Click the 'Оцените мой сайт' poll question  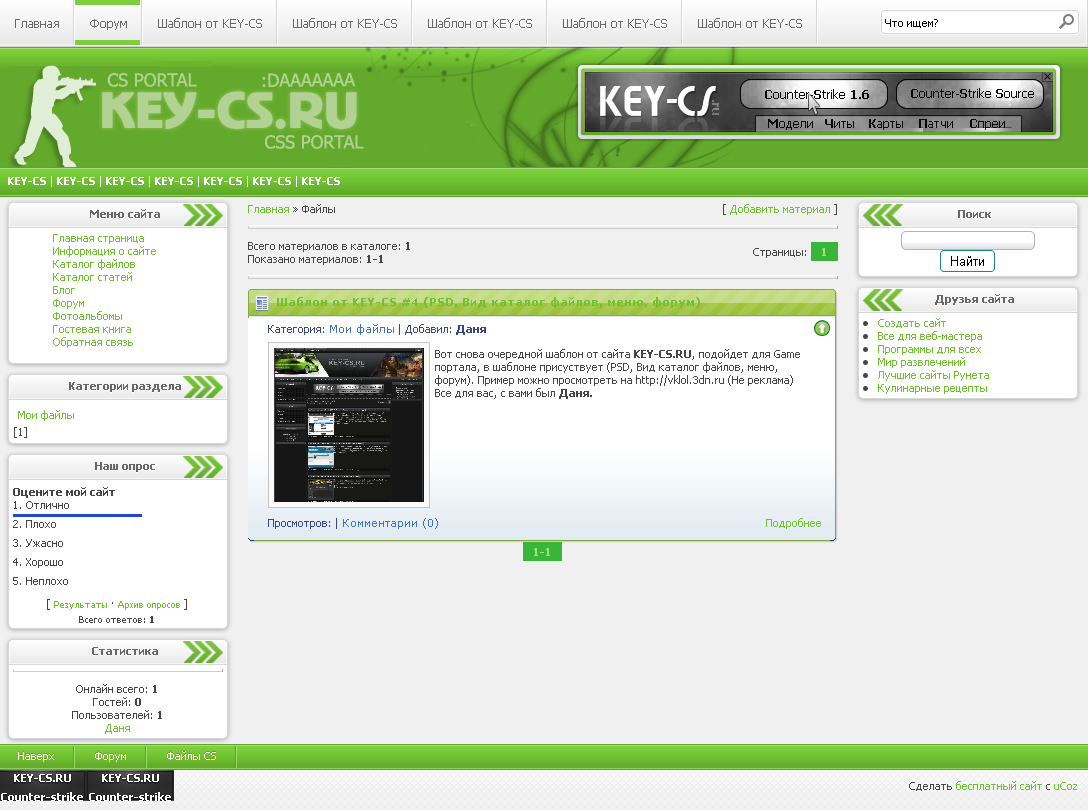tap(63, 492)
